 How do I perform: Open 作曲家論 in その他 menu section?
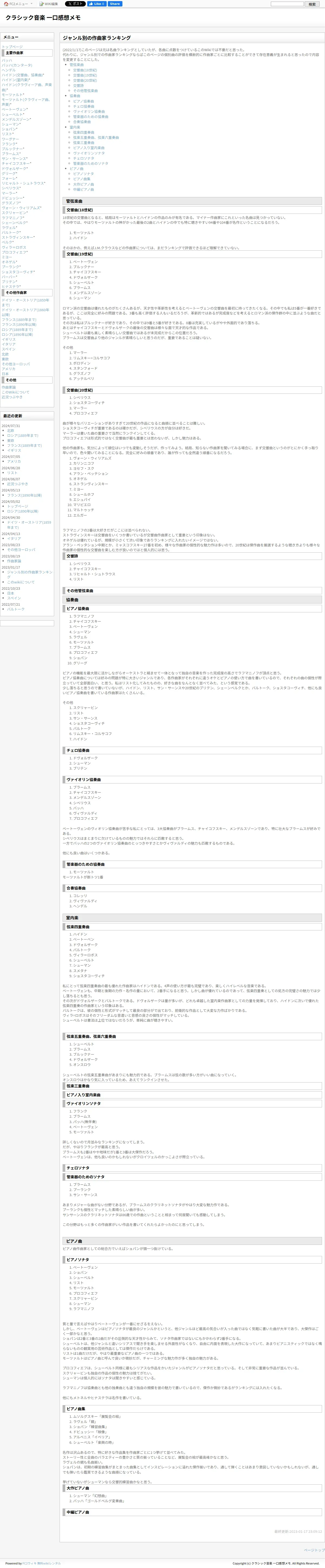(8, 387)
